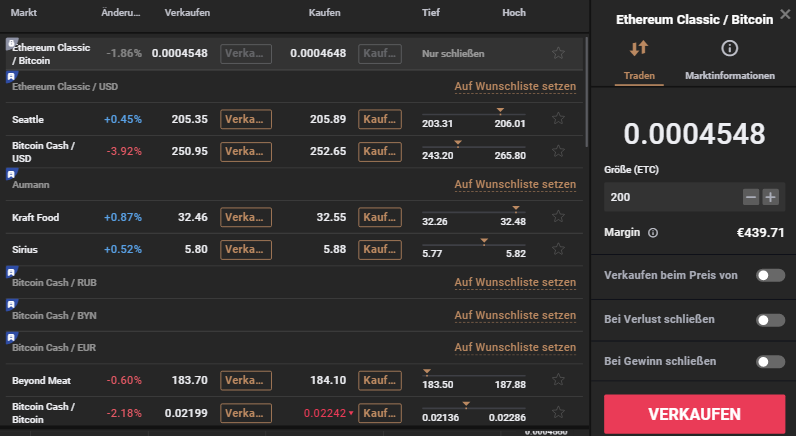Image resolution: width=796 pixels, height=436 pixels.
Task: Favorite Sirius using its star icon
Action: coord(558,250)
